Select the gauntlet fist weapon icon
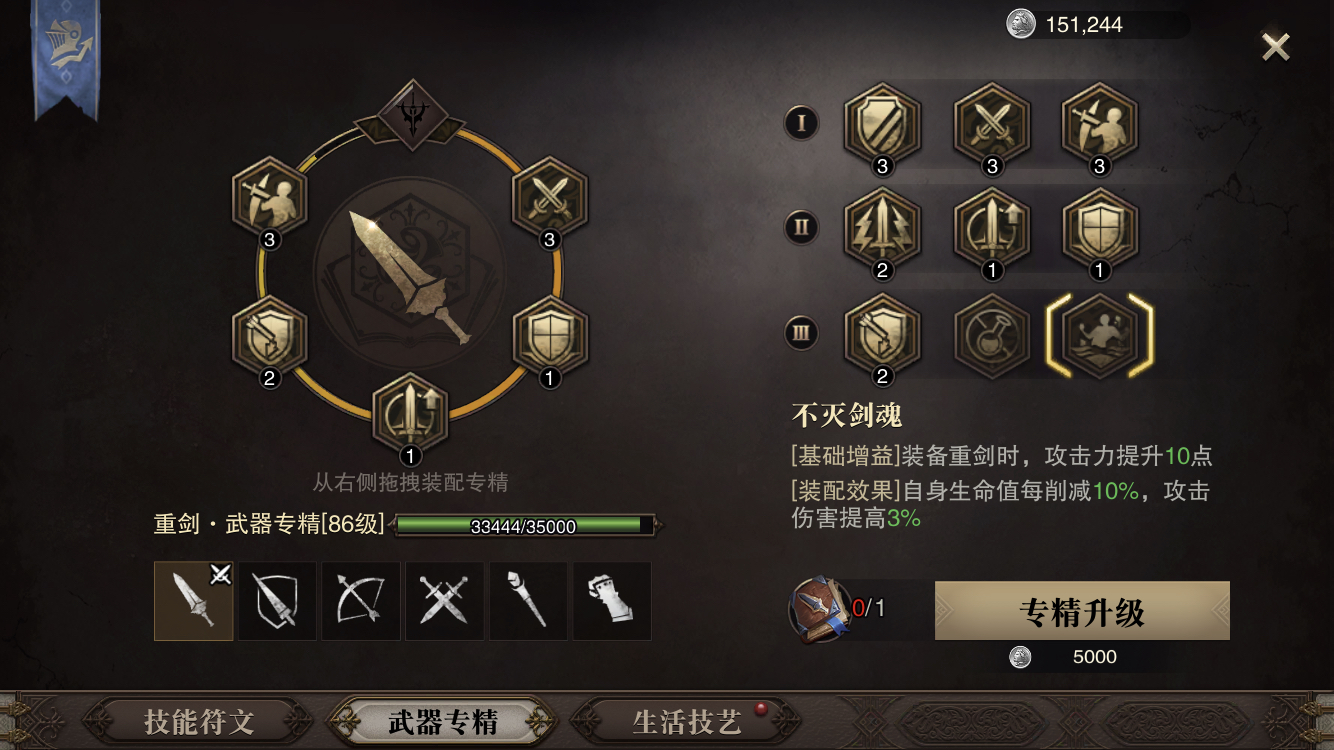Viewport: 1334px width, 750px height. coord(612,601)
